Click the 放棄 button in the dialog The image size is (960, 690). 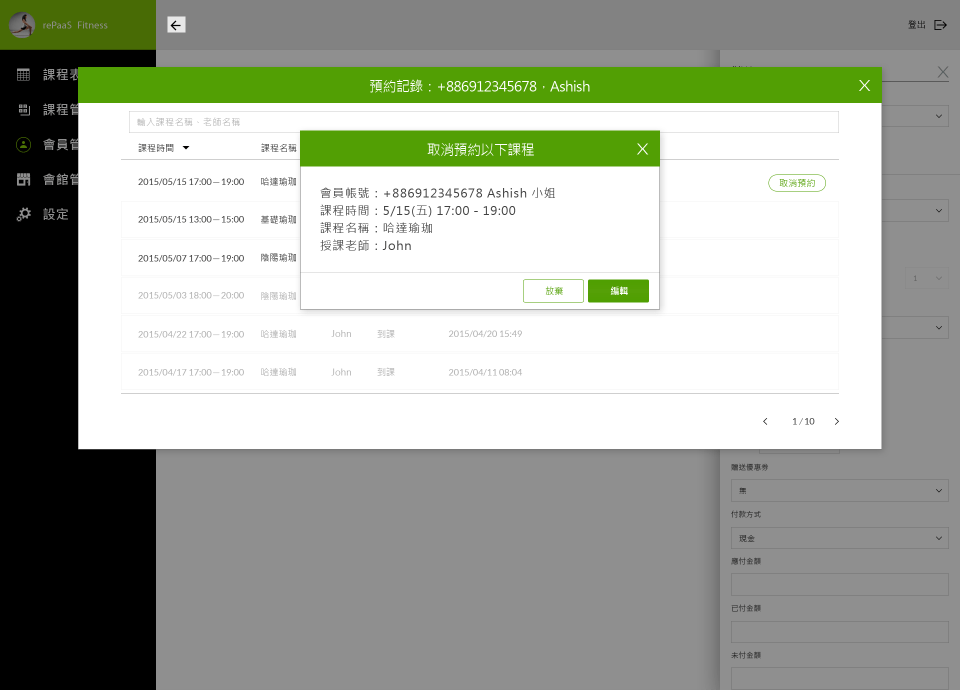pos(553,291)
